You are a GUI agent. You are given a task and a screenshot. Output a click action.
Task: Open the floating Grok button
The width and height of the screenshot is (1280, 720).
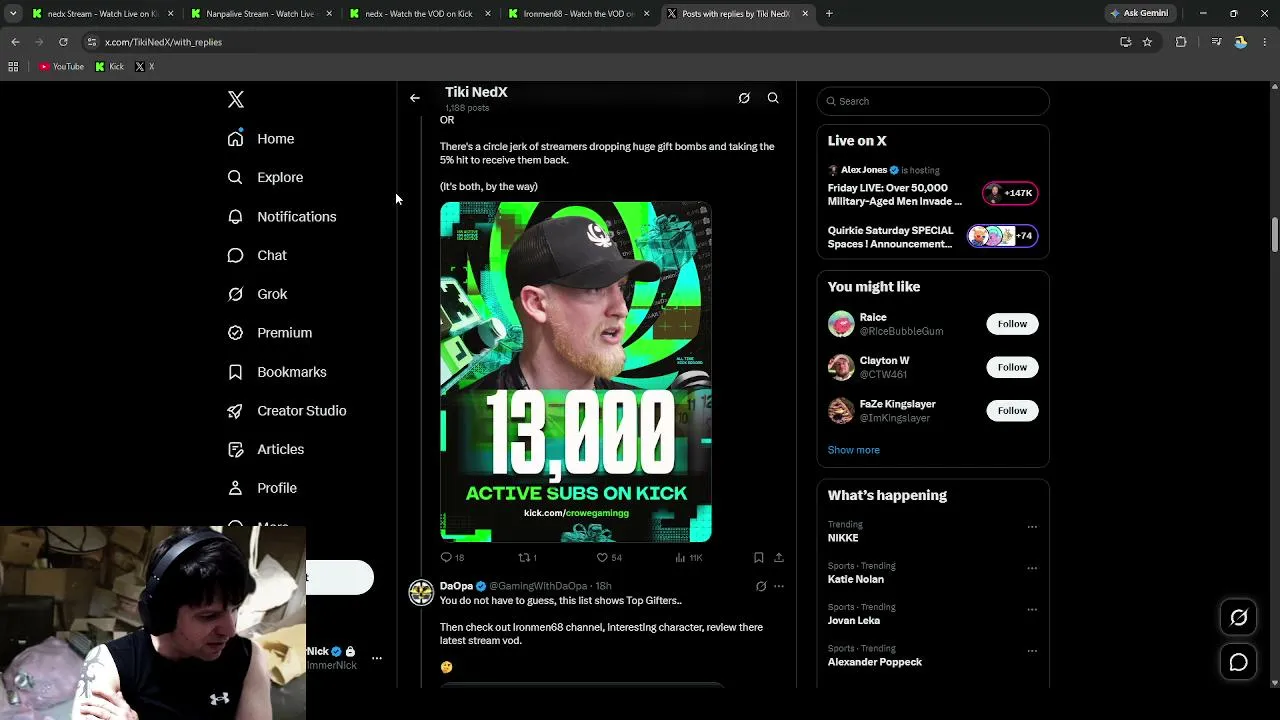pyautogui.click(x=1239, y=618)
